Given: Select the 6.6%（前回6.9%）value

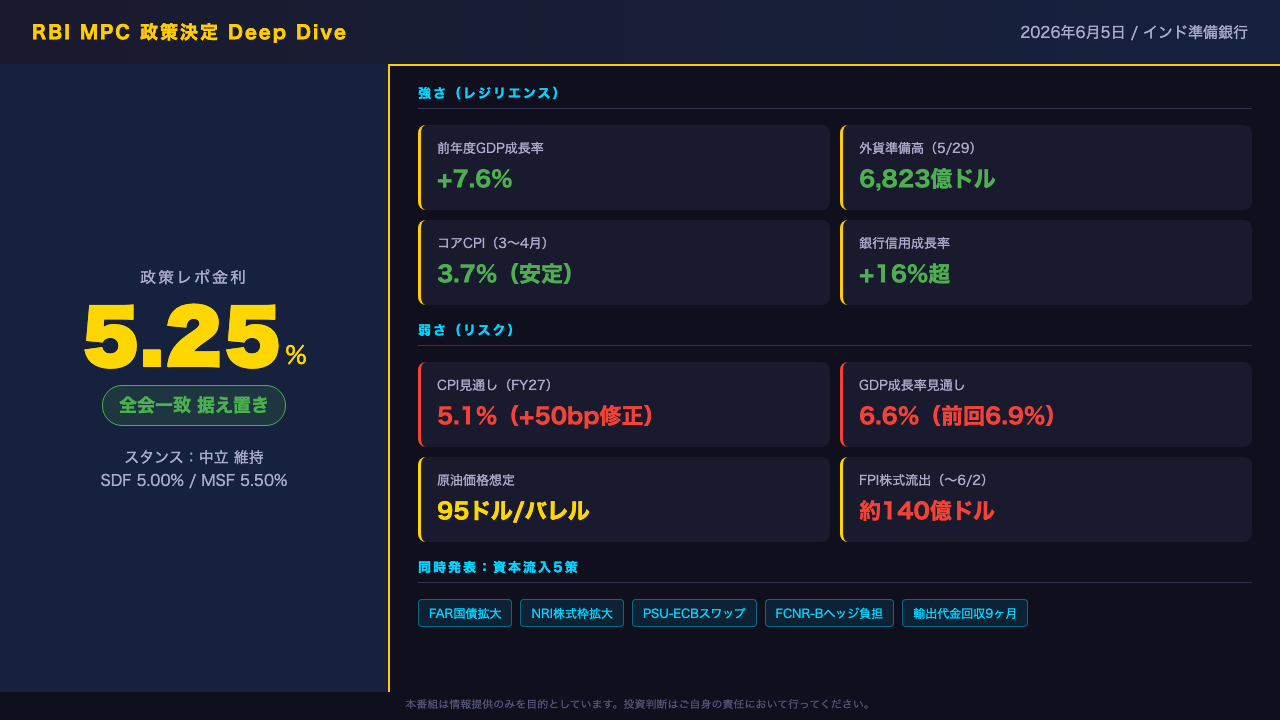Looking at the screenshot, I should coord(958,416).
